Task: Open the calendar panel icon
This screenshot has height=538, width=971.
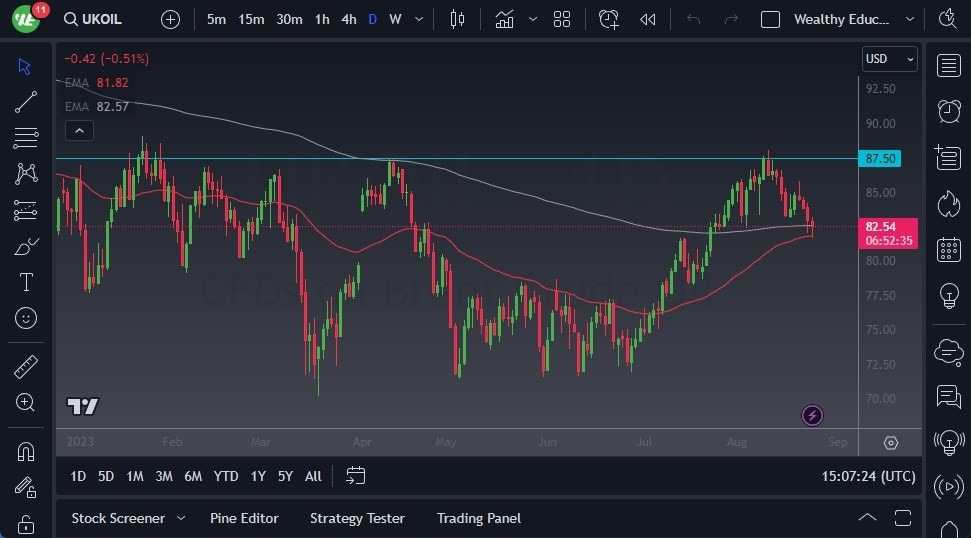Action: [948, 250]
